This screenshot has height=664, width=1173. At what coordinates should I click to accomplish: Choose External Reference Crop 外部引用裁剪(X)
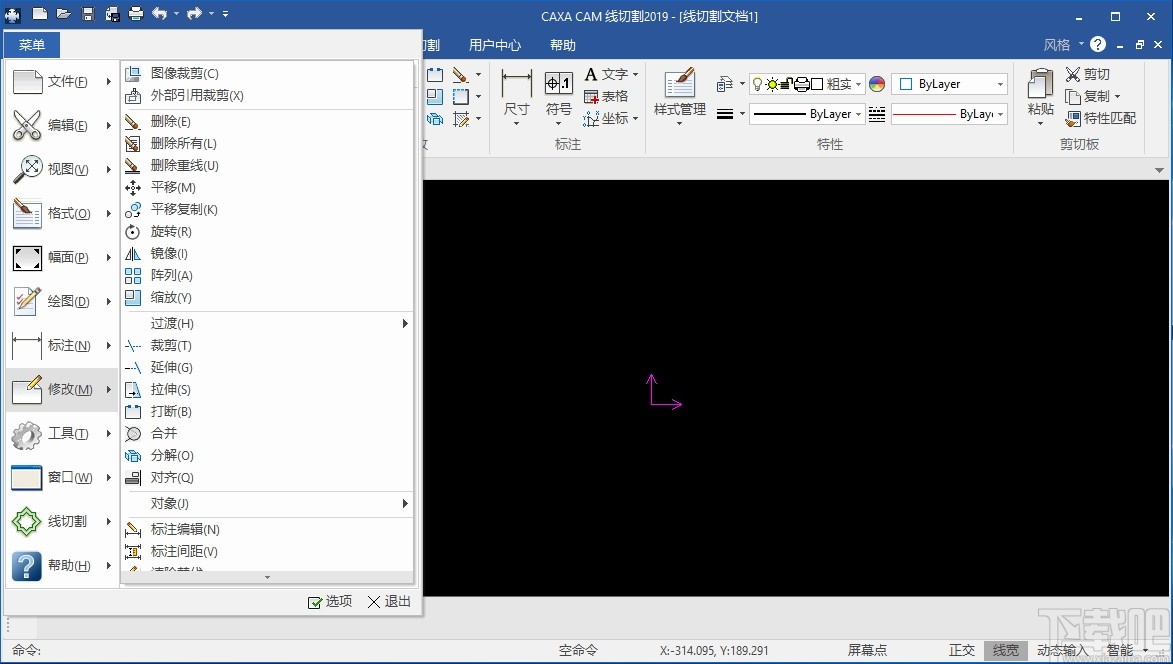pos(267,96)
